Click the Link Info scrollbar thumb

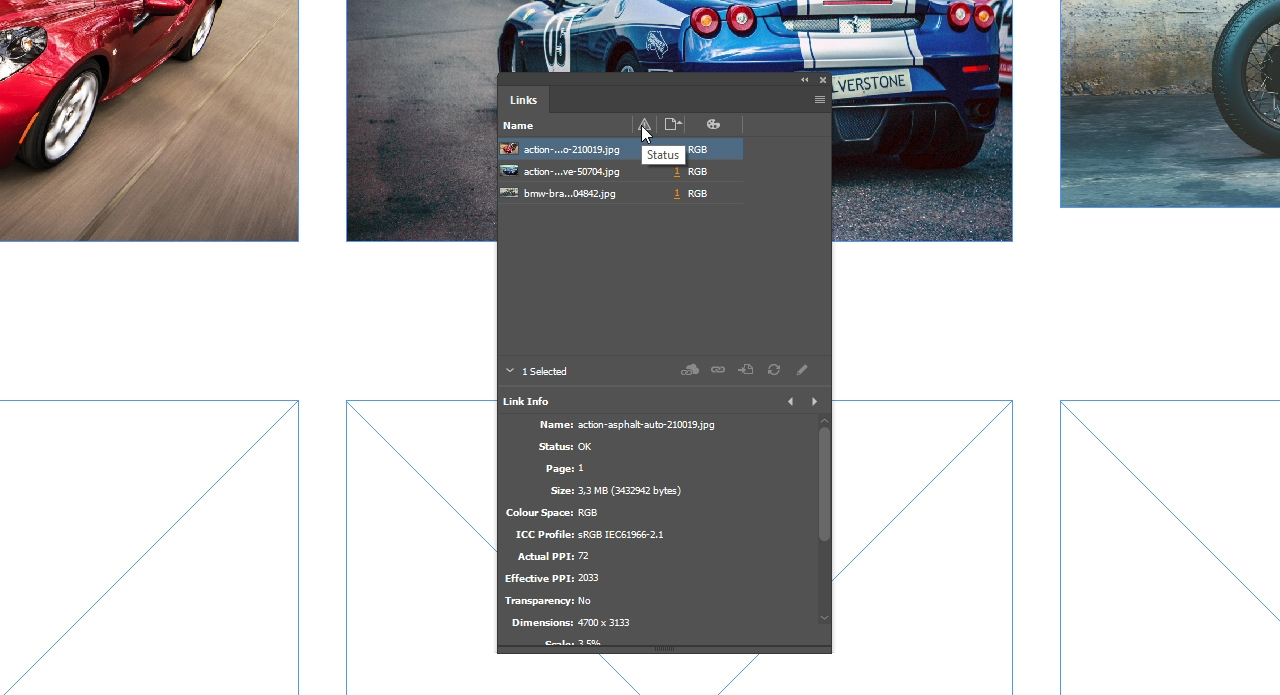824,484
